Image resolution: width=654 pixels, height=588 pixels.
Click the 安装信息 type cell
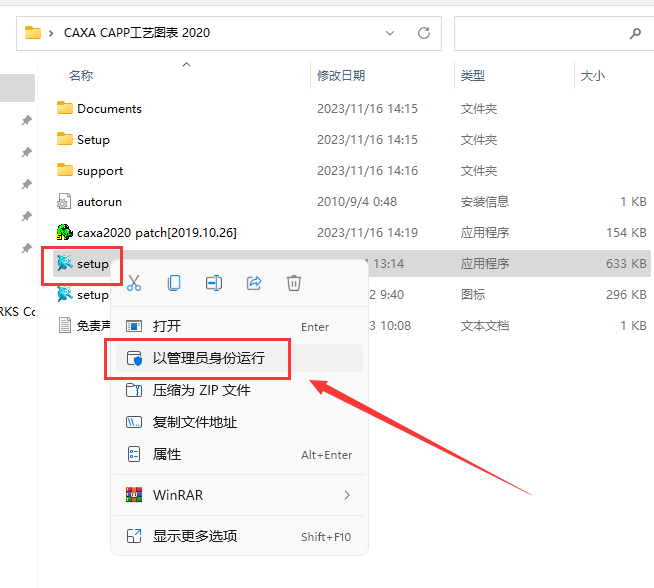485,202
